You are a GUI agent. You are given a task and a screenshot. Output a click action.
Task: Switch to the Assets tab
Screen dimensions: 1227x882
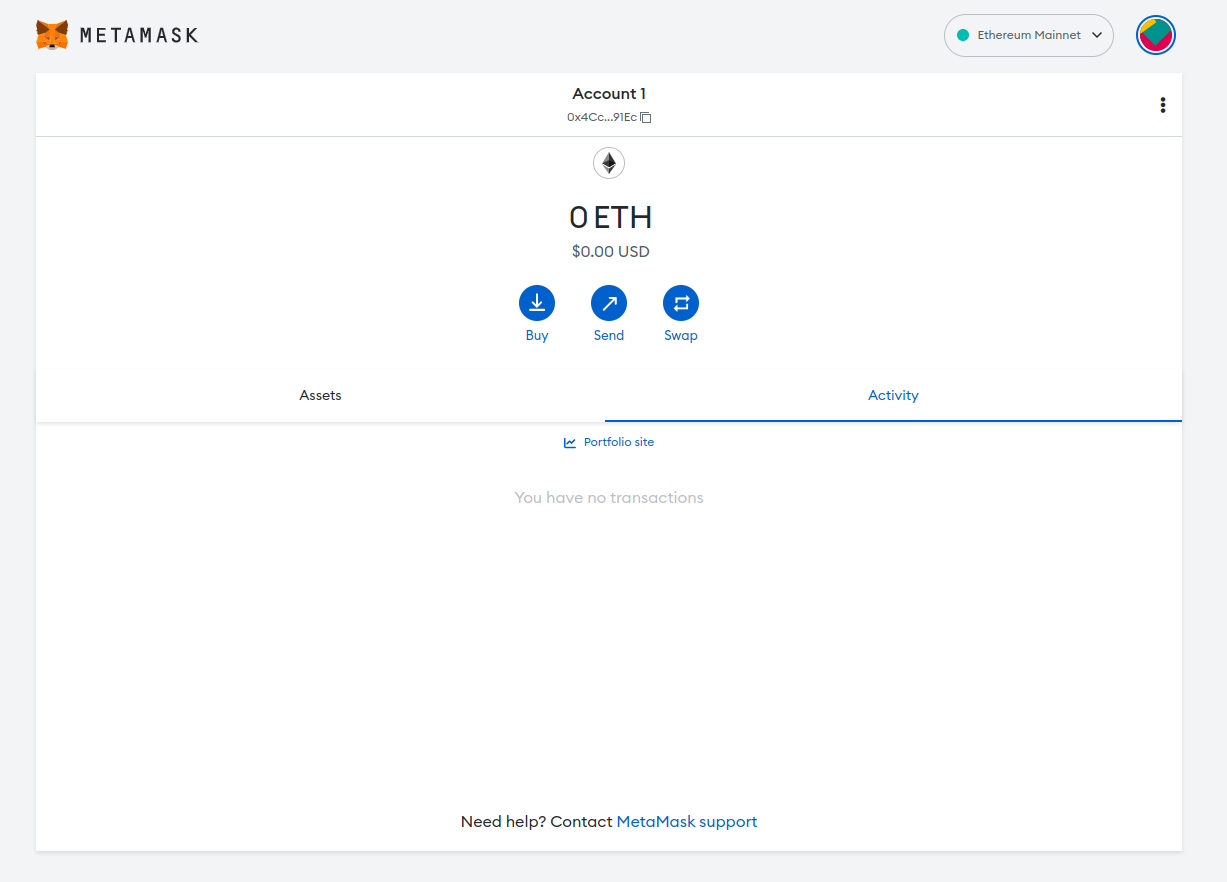[320, 396]
